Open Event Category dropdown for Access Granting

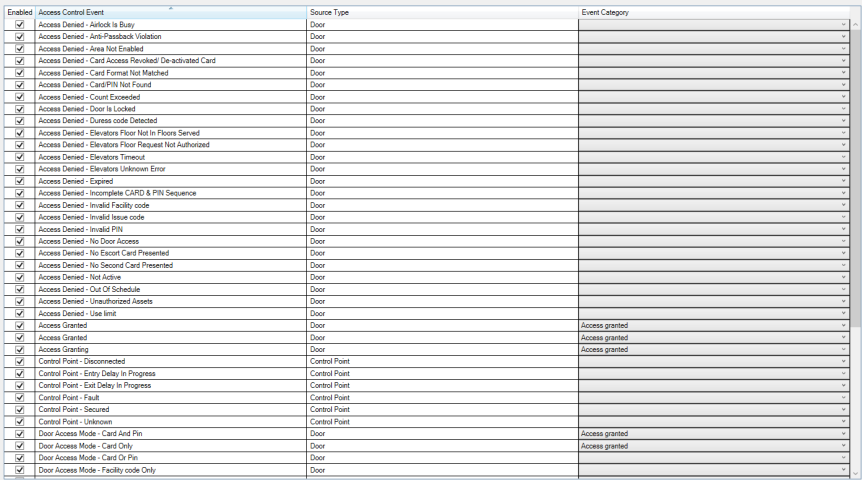pos(843,349)
